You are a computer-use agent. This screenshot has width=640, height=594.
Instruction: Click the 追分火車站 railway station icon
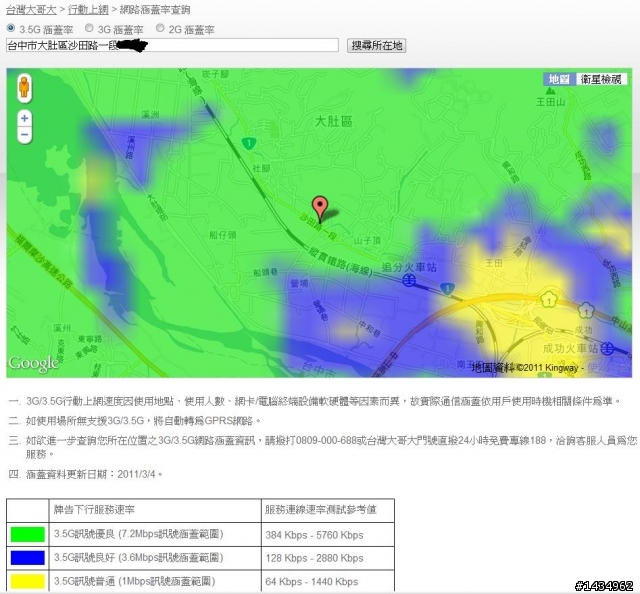[x=409, y=280]
